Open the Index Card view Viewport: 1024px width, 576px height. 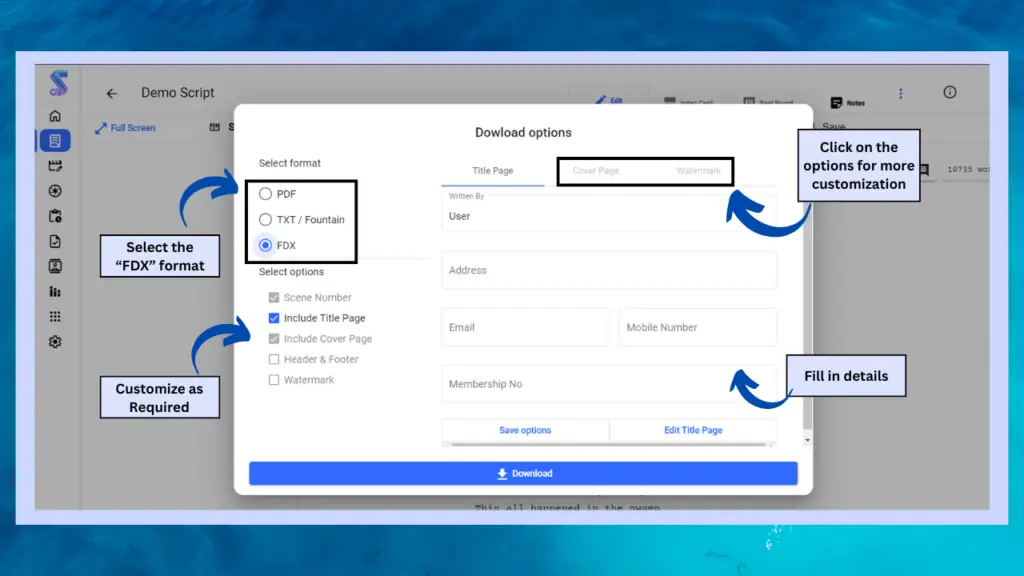coord(688,101)
